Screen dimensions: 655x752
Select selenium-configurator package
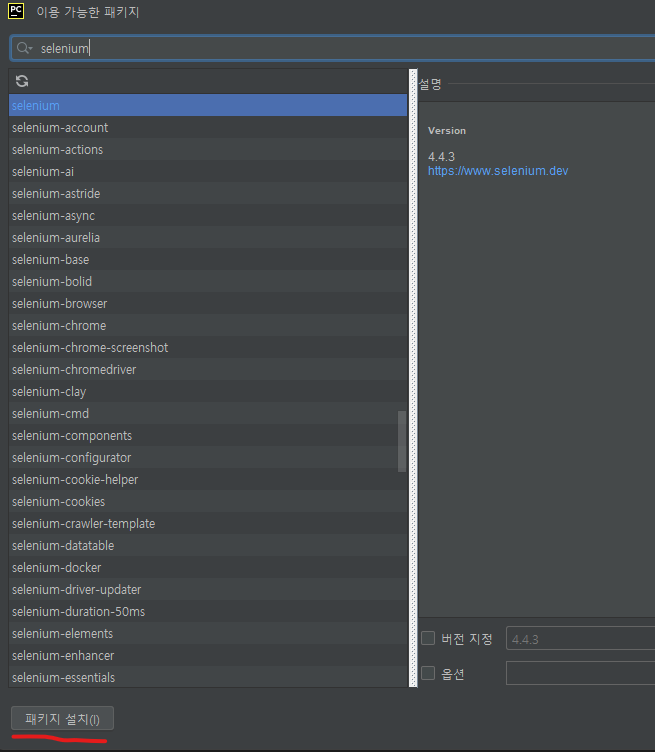(208, 458)
